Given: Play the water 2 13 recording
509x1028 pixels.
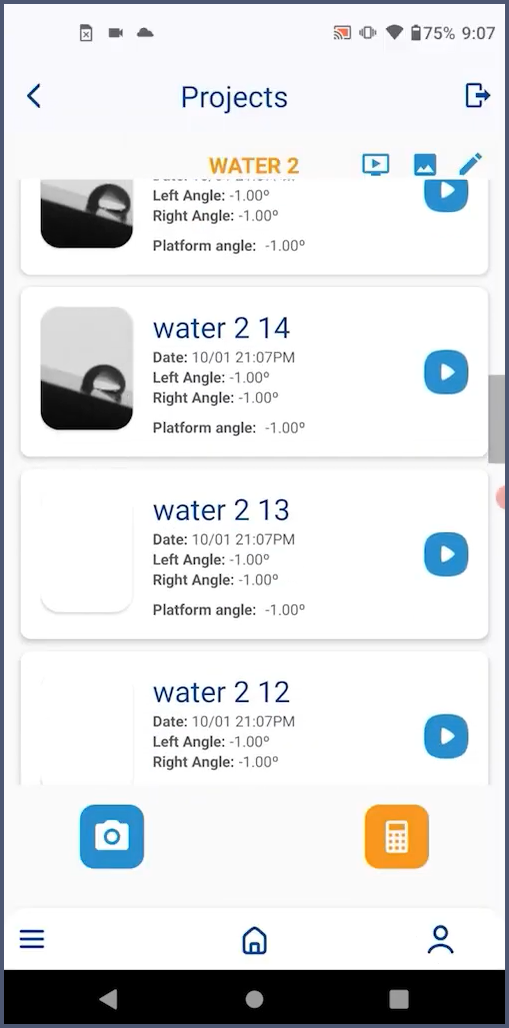Looking at the screenshot, I should pos(446,555).
